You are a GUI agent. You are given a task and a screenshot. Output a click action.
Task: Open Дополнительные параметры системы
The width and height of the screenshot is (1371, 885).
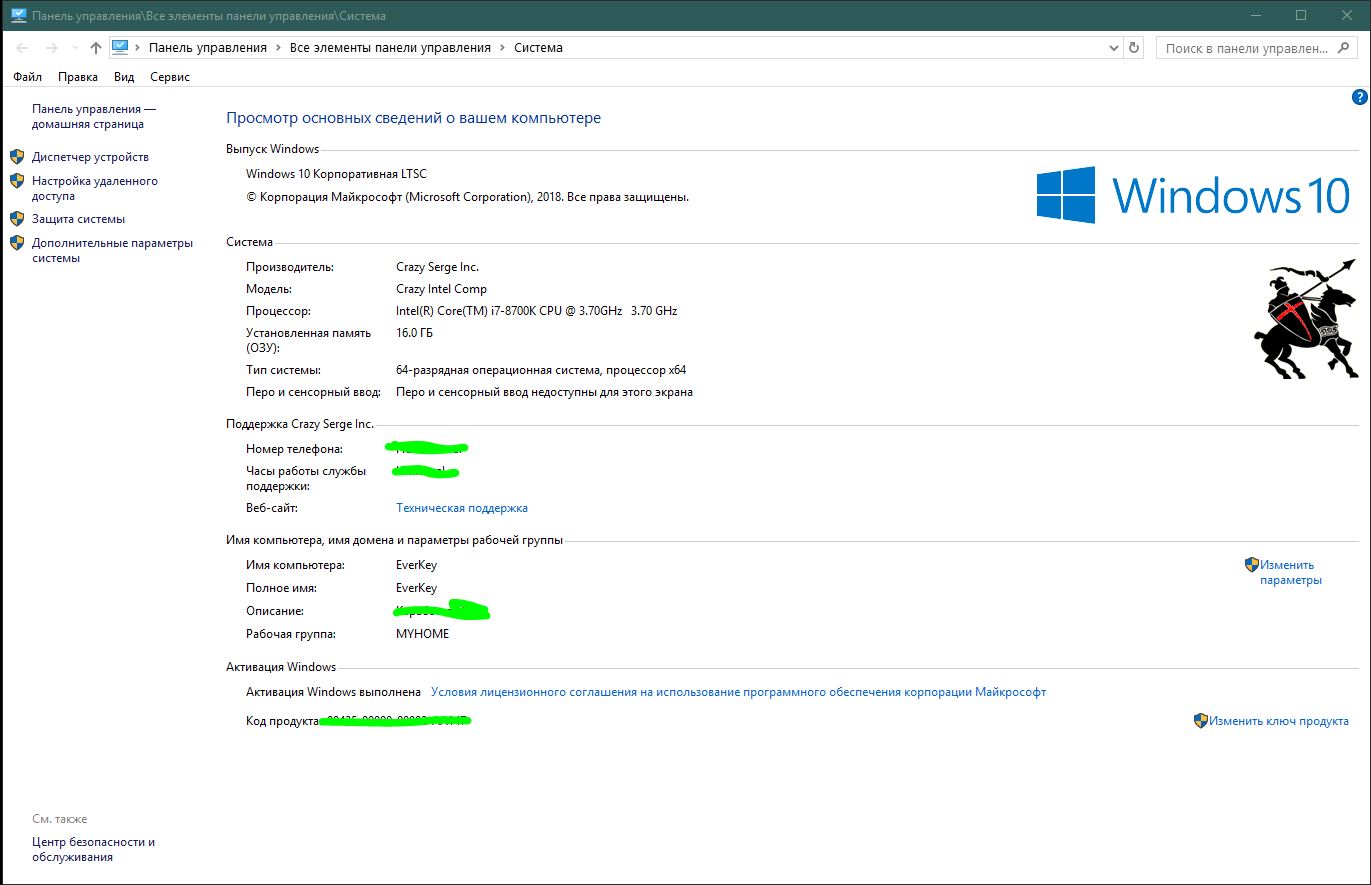[x=112, y=250]
